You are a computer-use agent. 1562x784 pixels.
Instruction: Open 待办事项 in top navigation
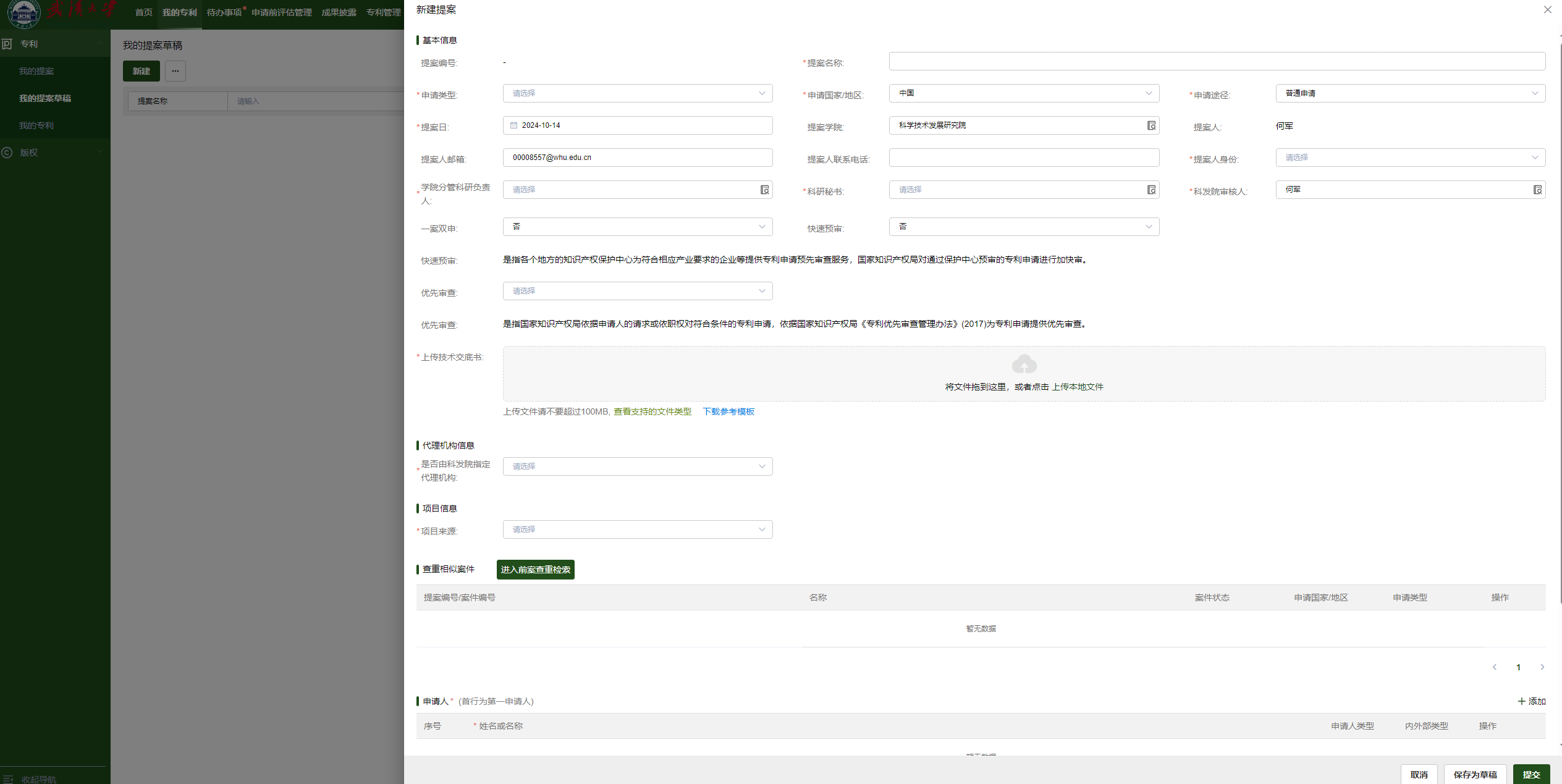coord(224,12)
